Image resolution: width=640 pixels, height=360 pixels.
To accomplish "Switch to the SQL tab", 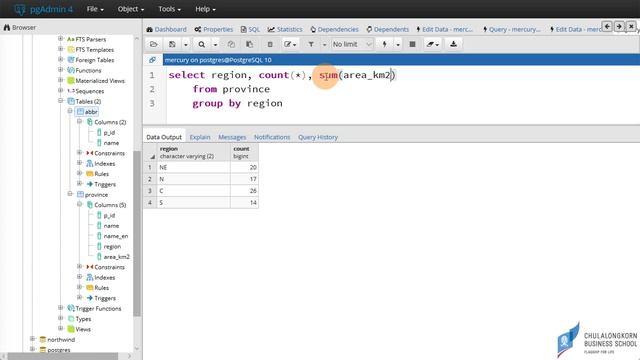I will tap(250, 29).
